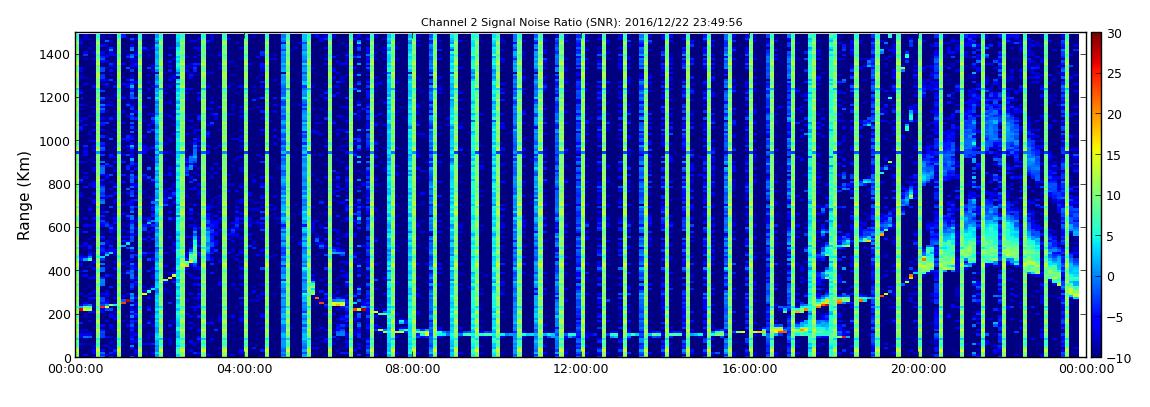Click the colorbar −5 value label

coord(1115,318)
